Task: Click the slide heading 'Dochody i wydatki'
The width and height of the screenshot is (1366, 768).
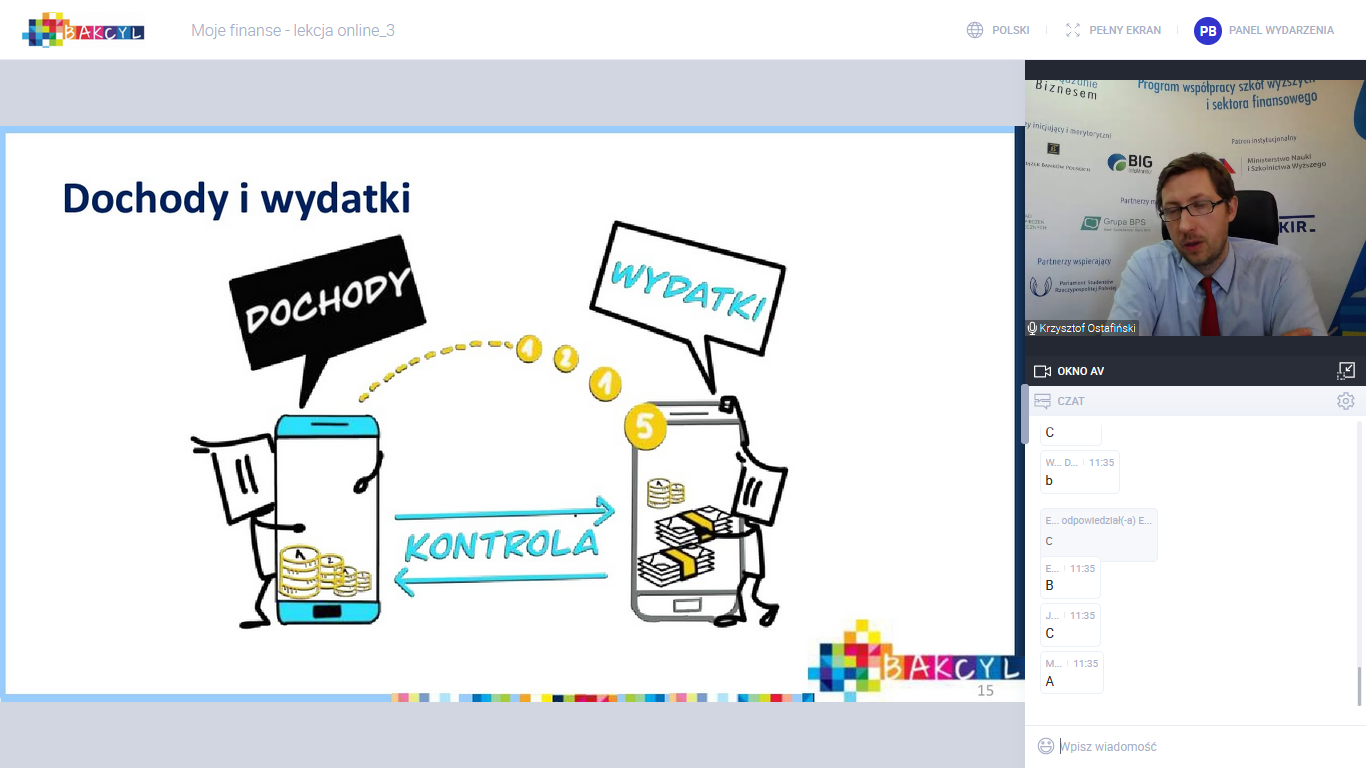Action: pyautogui.click(x=237, y=198)
